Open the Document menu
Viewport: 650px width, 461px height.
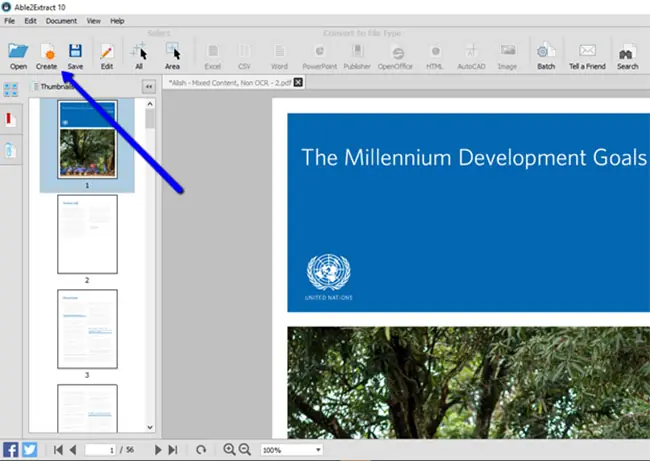[61, 21]
